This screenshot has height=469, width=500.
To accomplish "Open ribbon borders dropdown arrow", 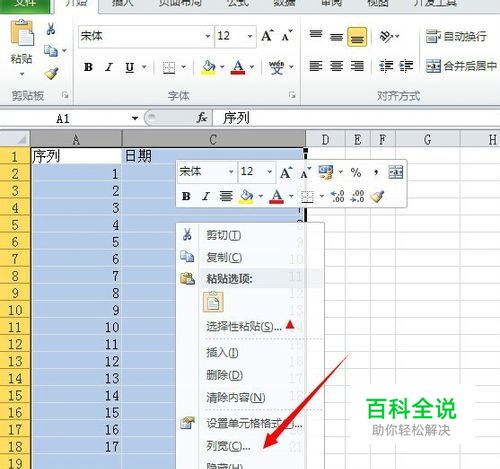I will [183, 67].
